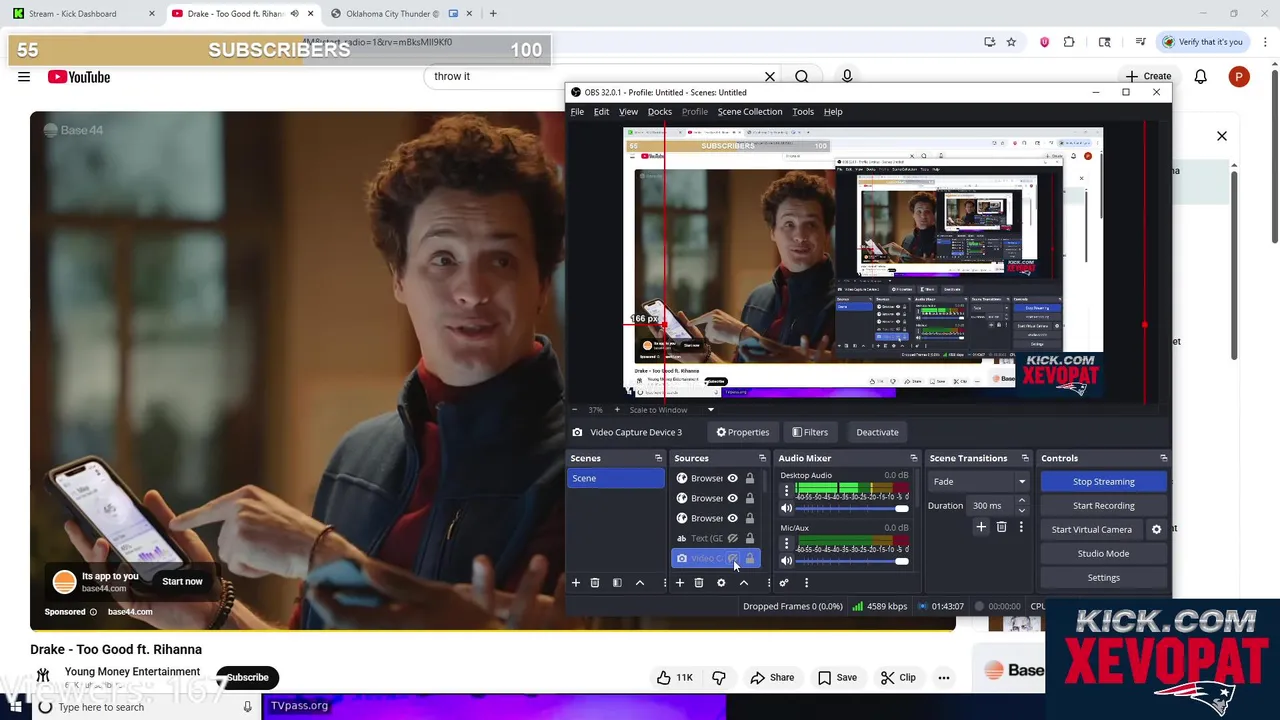Image resolution: width=1280 pixels, height=720 pixels.
Task: Start YouTube voice search with microphone
Action: tap(847, 77)
